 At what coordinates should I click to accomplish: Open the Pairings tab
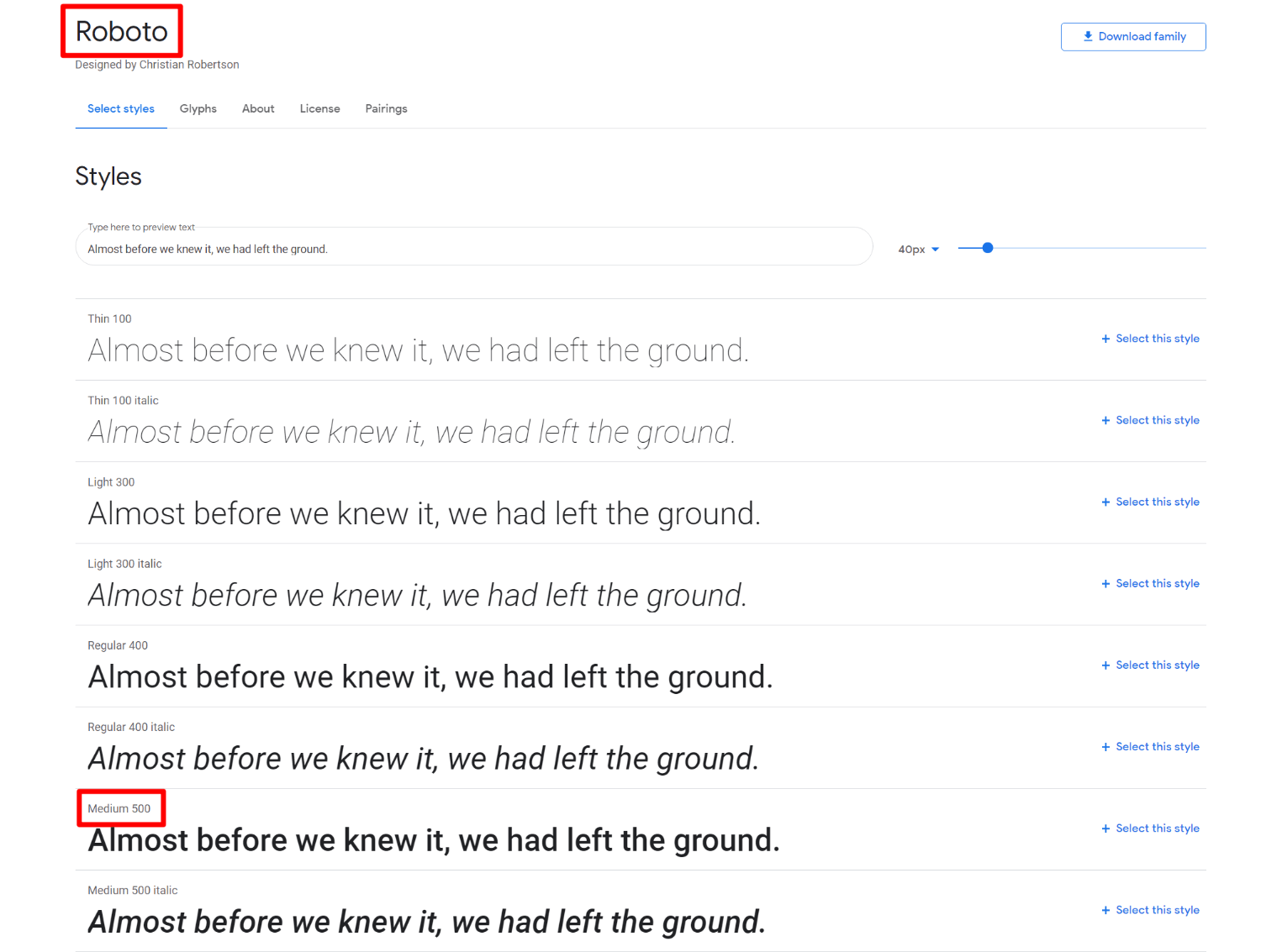[386, 108]
